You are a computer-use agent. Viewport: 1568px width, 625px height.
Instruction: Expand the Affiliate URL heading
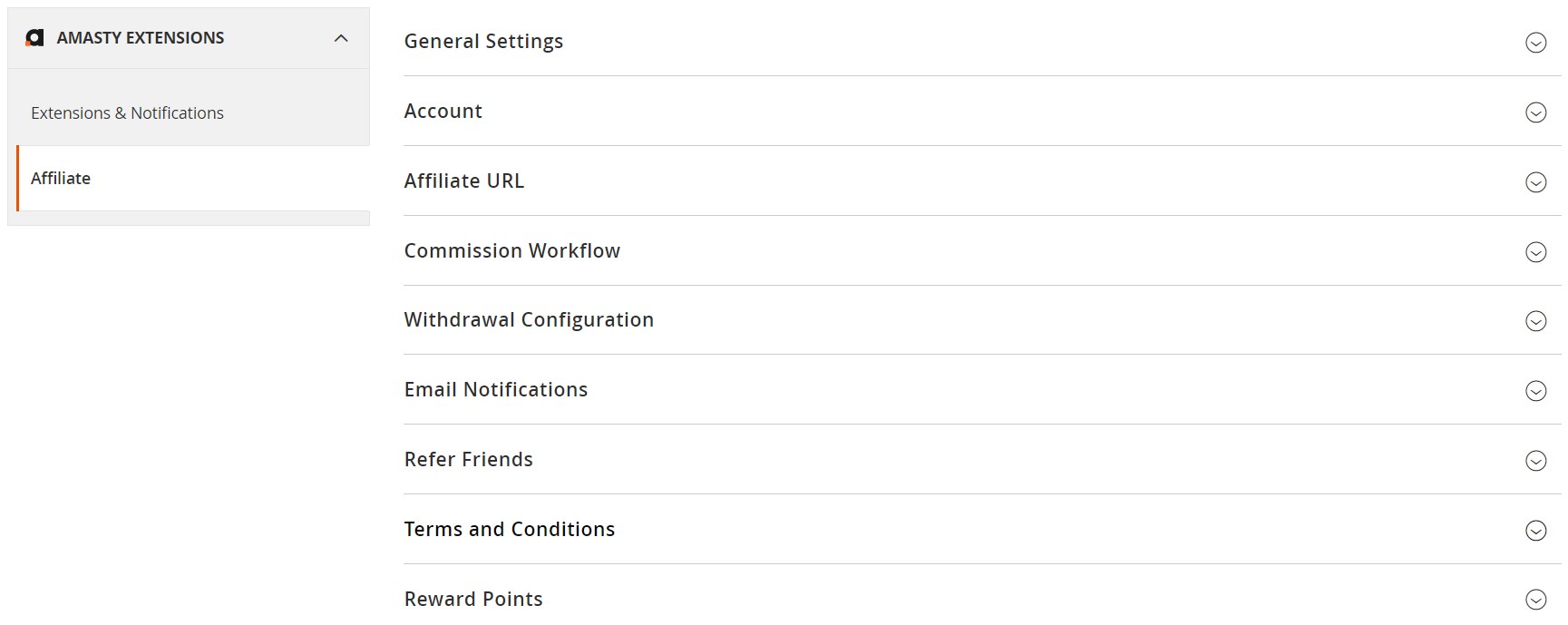(463, 181)
